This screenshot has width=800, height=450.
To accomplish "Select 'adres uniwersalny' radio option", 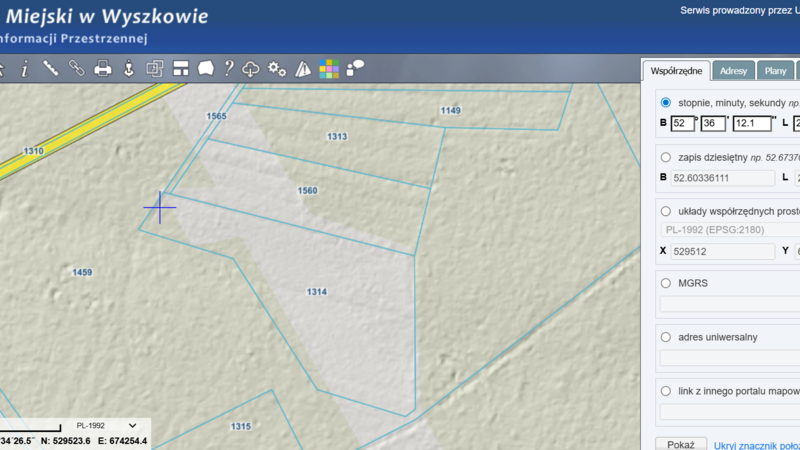I will click(x=666, y=337).
